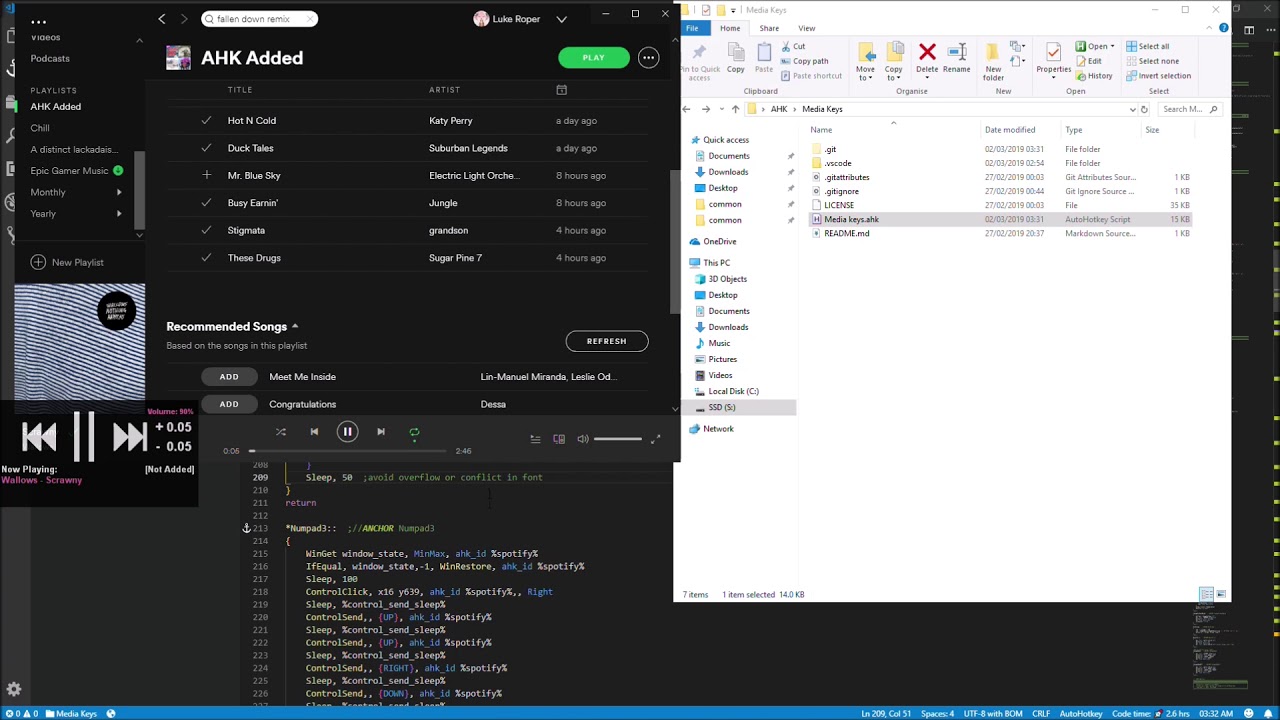1280x720 pixels.
Task: Refresh the Explorer address bar
Action: pyautogui.click(x=1144, y=109)
